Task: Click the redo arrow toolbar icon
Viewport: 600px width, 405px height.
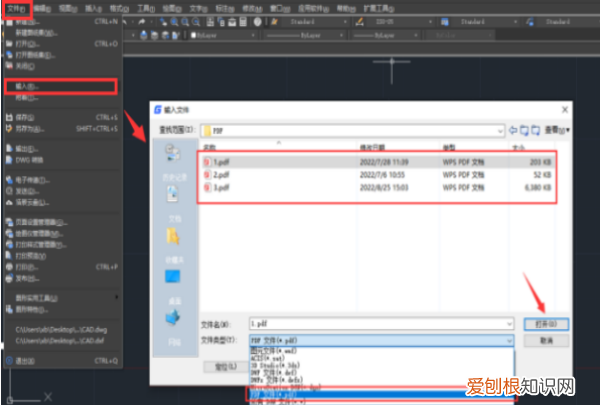Action: (142, 22)
